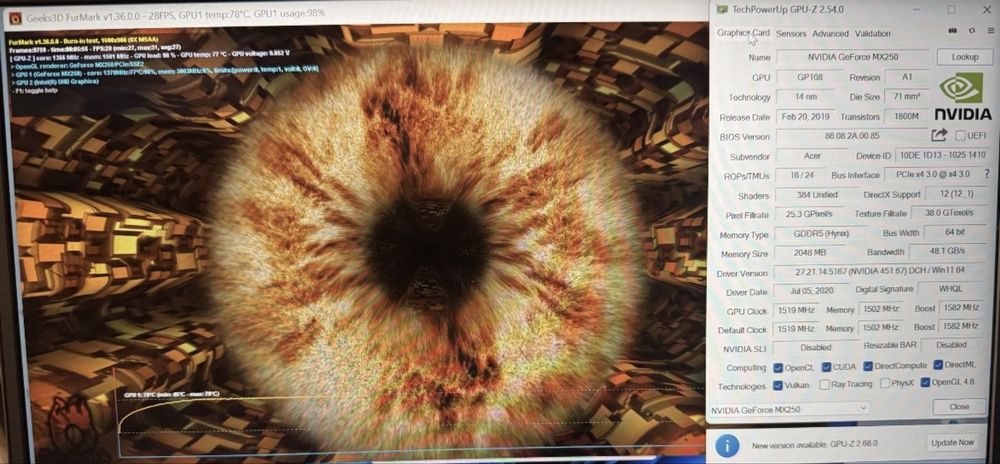This screenshot has width=1000, height=464.
Task: Click the Close button in GPU-Z
Action: [x=959, y=406]
